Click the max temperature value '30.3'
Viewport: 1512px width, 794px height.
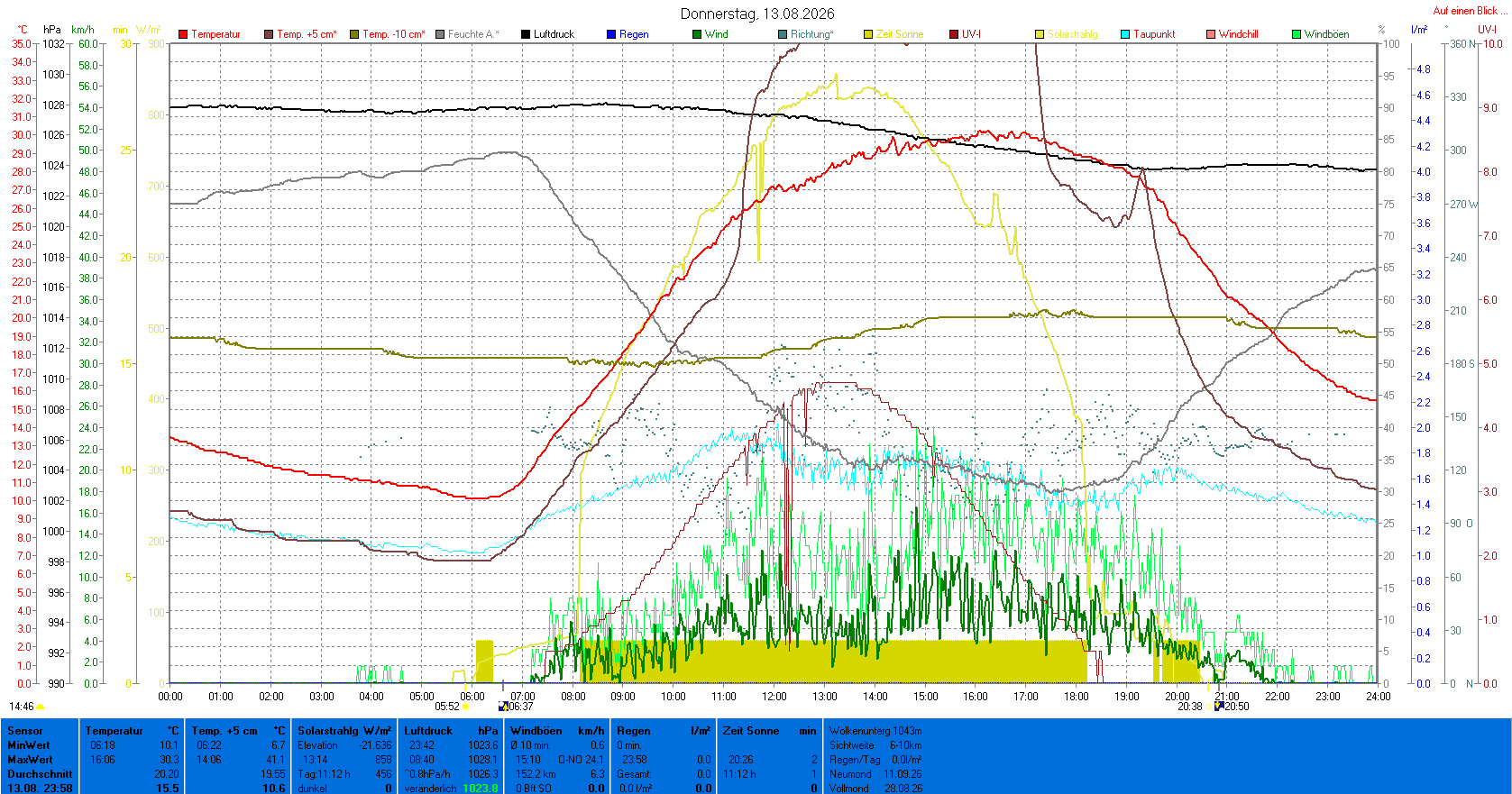(x=170, y=760)
